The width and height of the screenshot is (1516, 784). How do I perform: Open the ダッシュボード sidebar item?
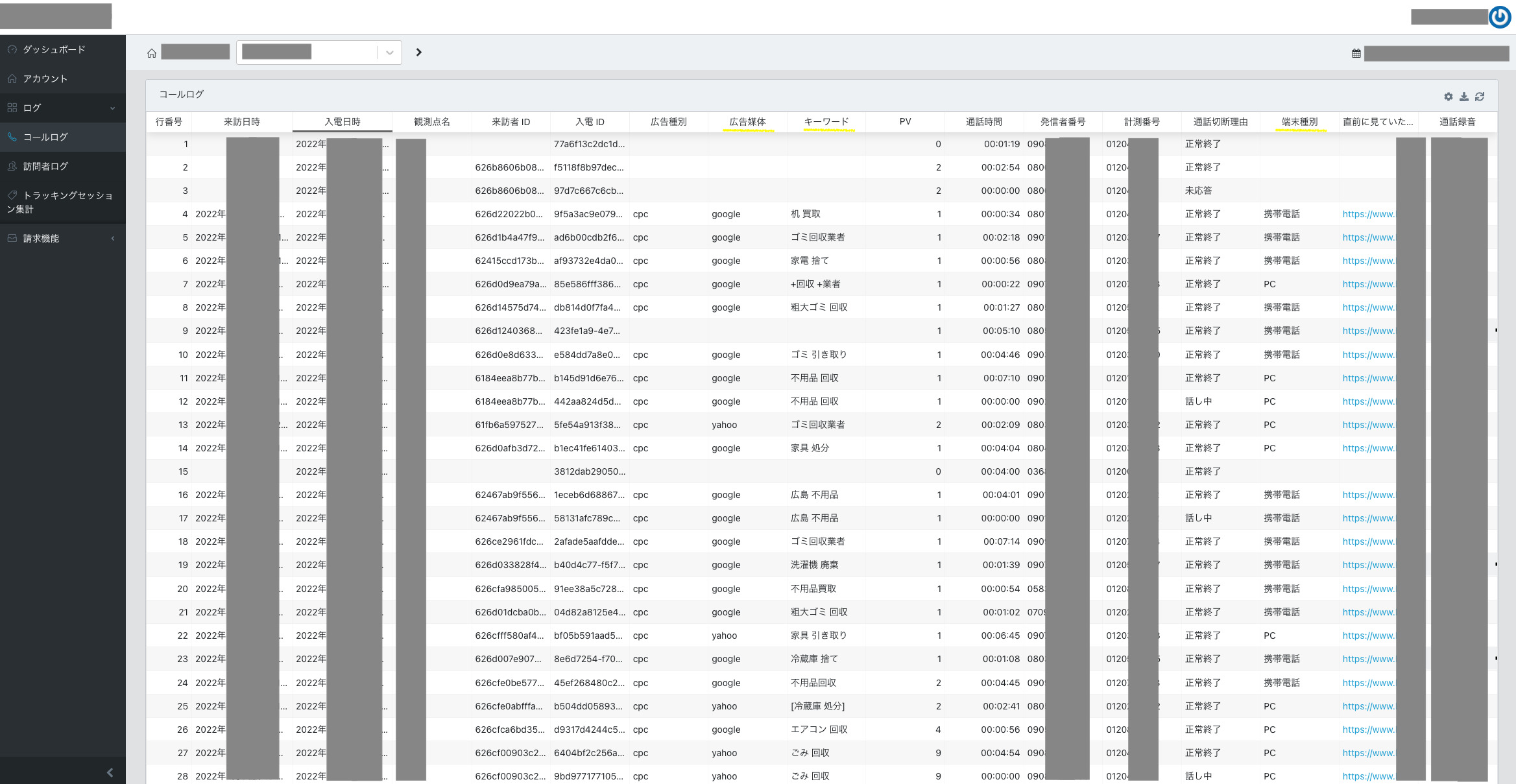[62, 49]
